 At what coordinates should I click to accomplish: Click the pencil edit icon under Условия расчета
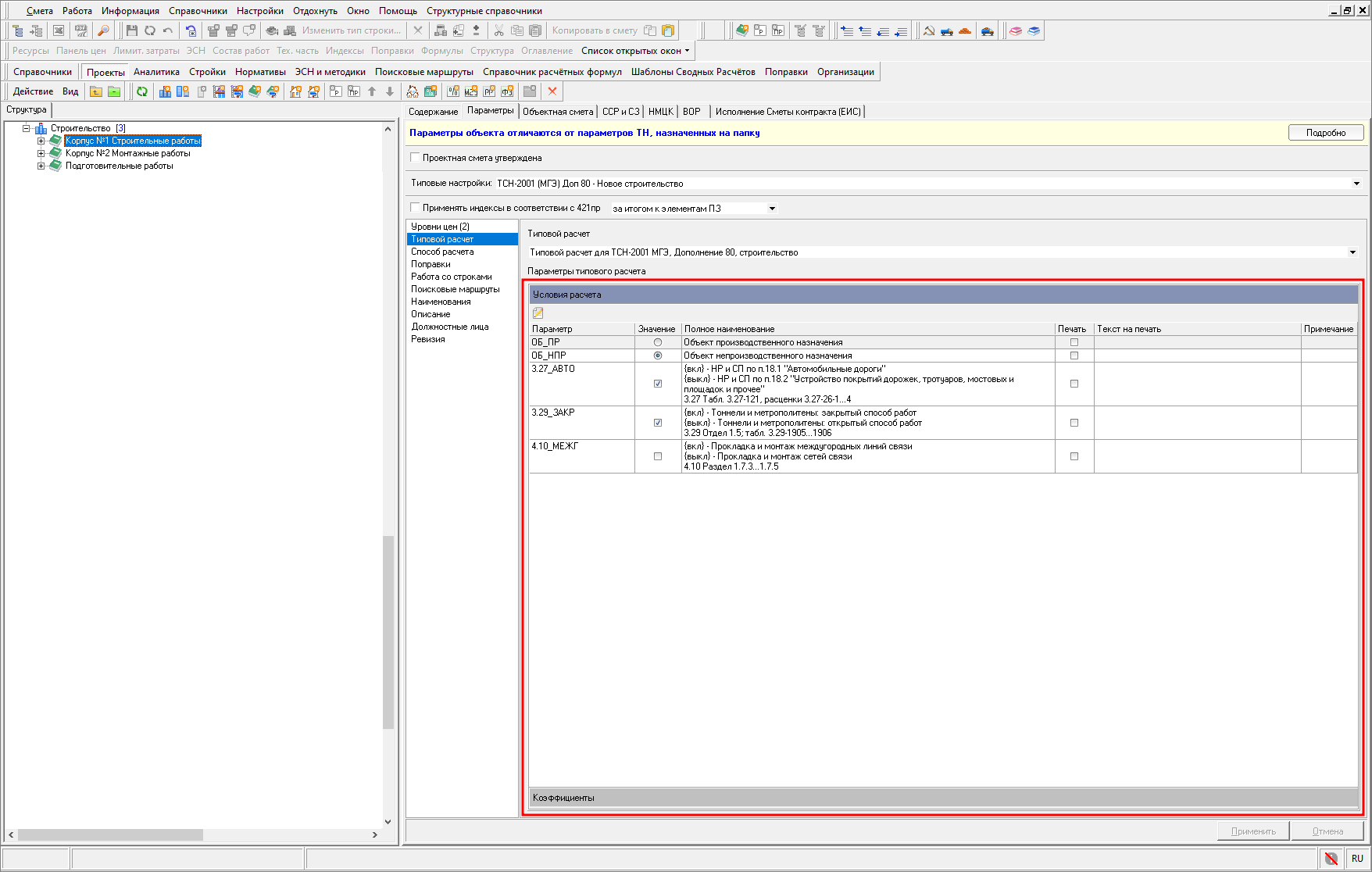coord(538,313)
